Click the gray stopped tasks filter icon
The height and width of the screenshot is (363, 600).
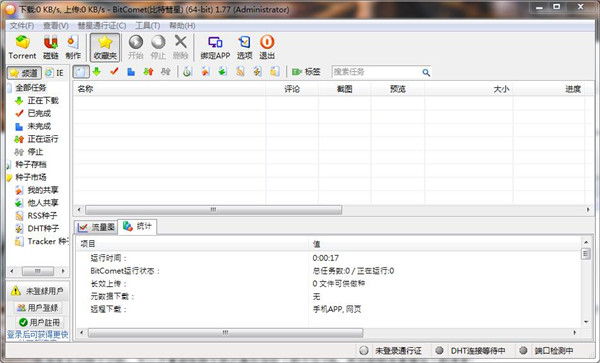coord(166,72)
